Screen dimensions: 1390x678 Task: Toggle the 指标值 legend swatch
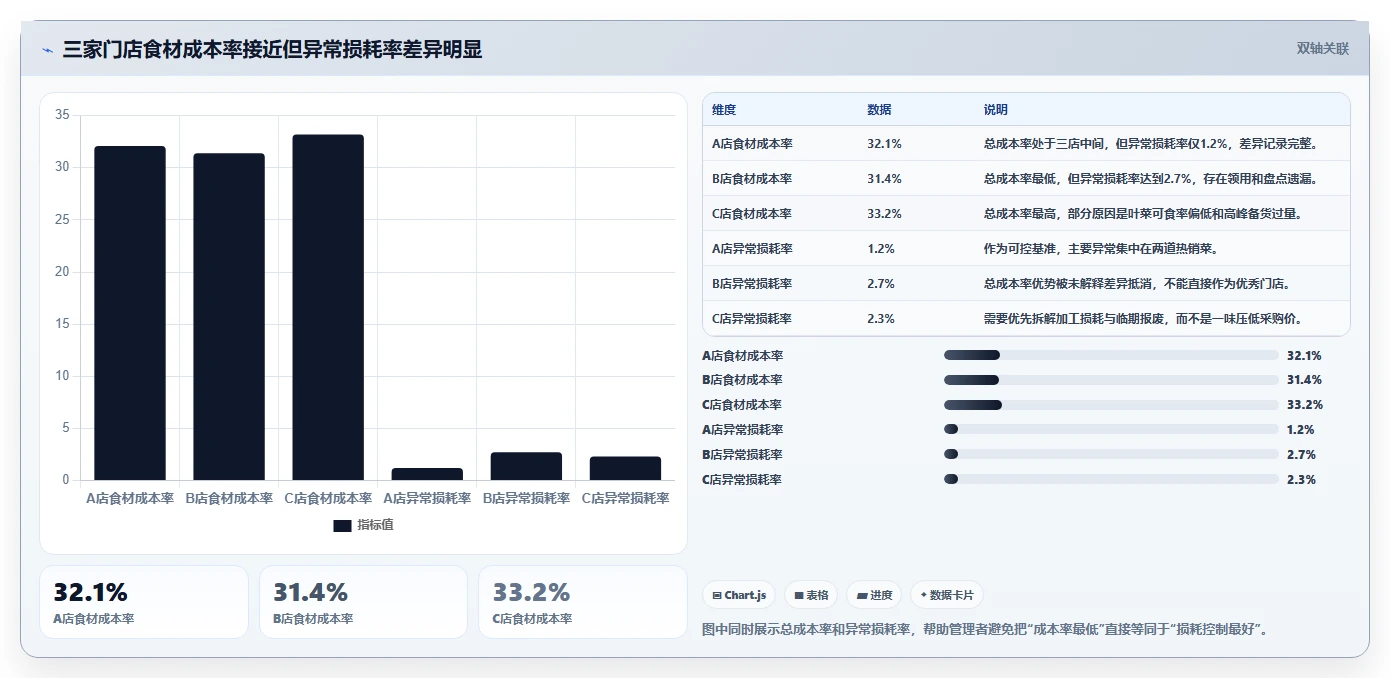pyautogui.click(x=342, y=525)
